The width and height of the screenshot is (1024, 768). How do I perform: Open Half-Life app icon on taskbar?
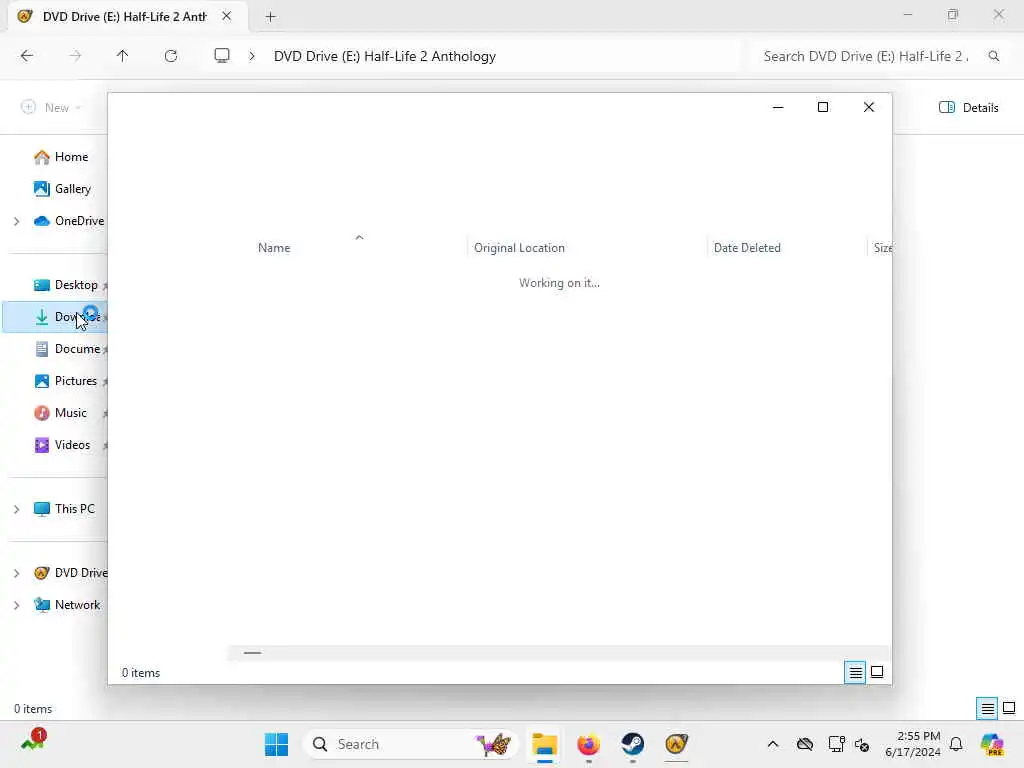[x=677, y=744]
